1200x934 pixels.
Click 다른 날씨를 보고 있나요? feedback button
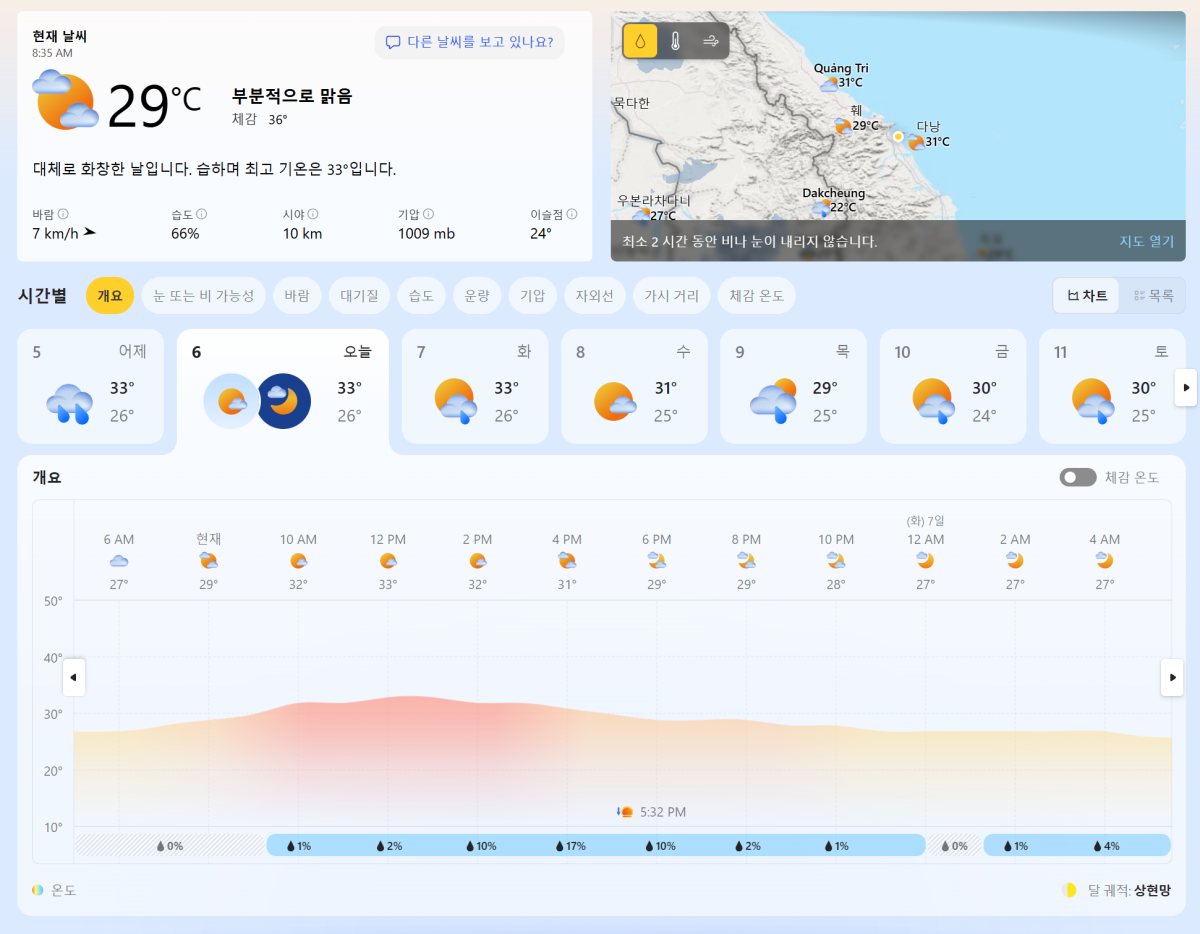[470, 42]
